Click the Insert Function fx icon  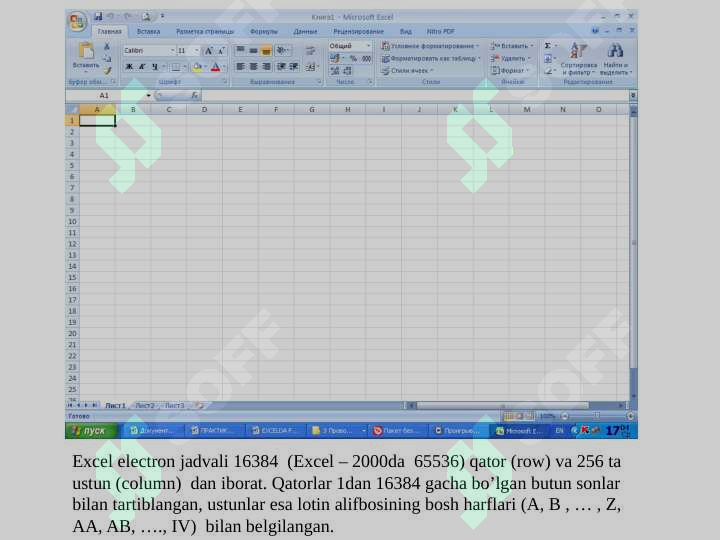click(195, 95)
